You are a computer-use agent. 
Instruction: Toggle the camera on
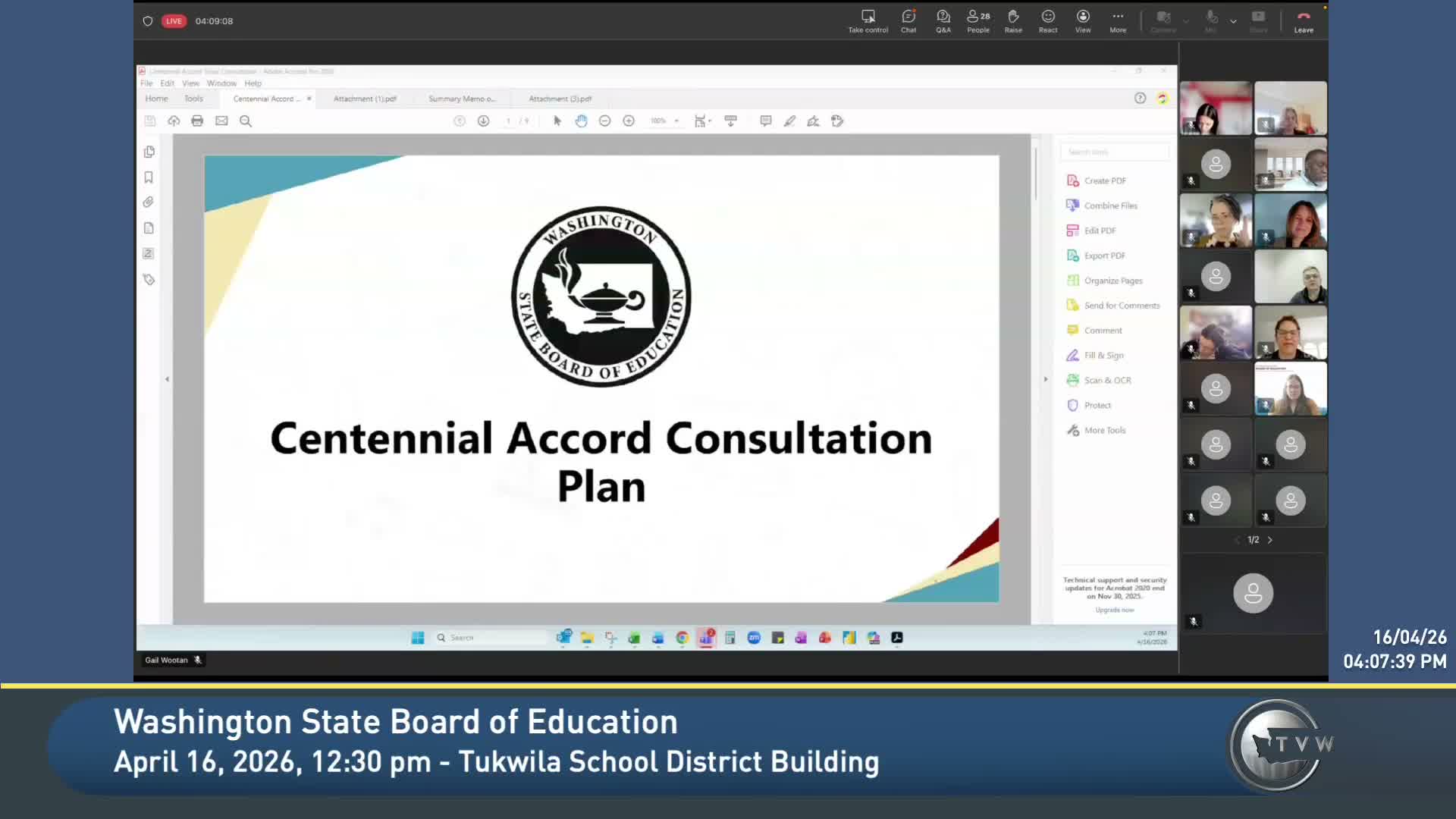coord(1163,20)
